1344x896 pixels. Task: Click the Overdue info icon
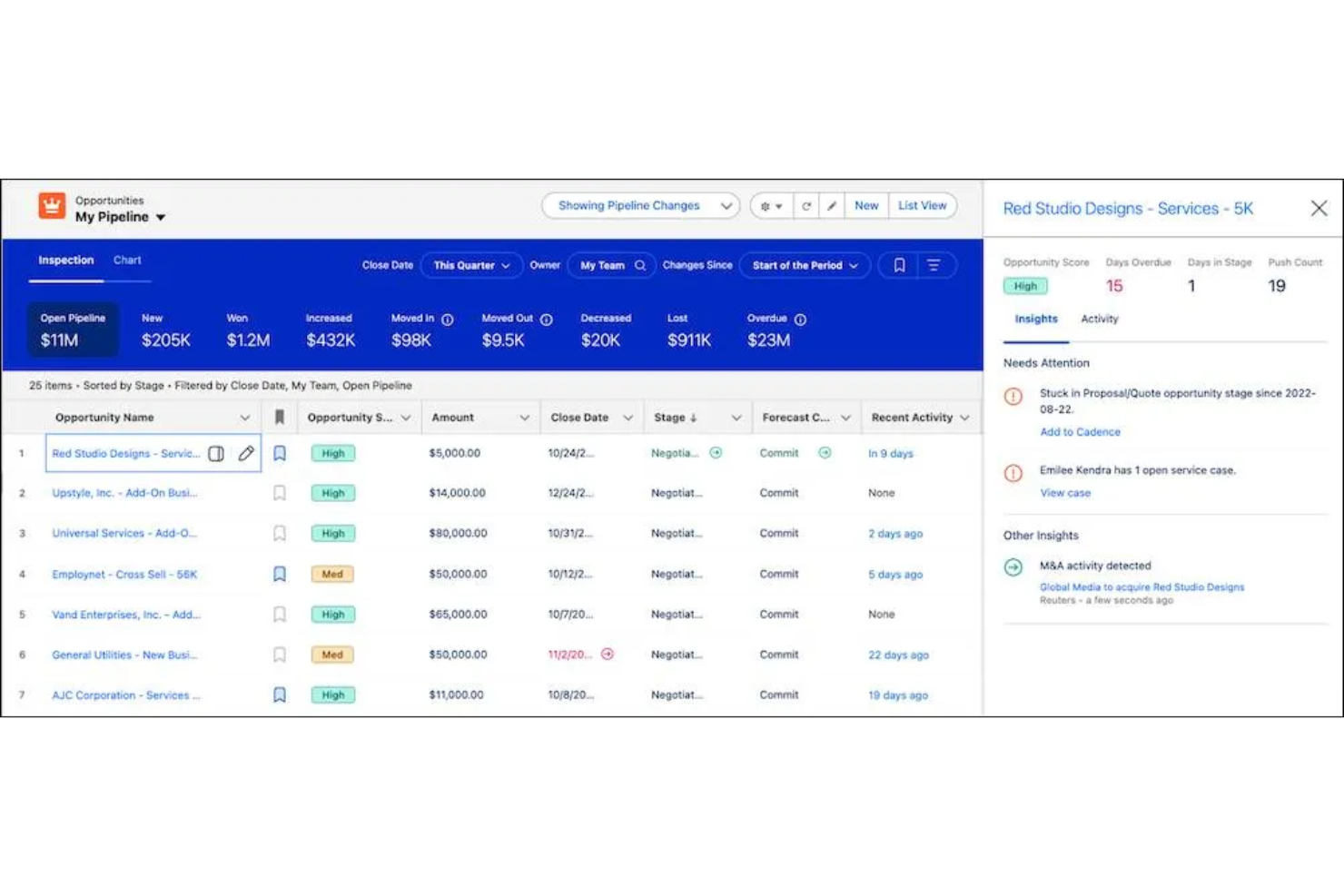pos(799,319)
